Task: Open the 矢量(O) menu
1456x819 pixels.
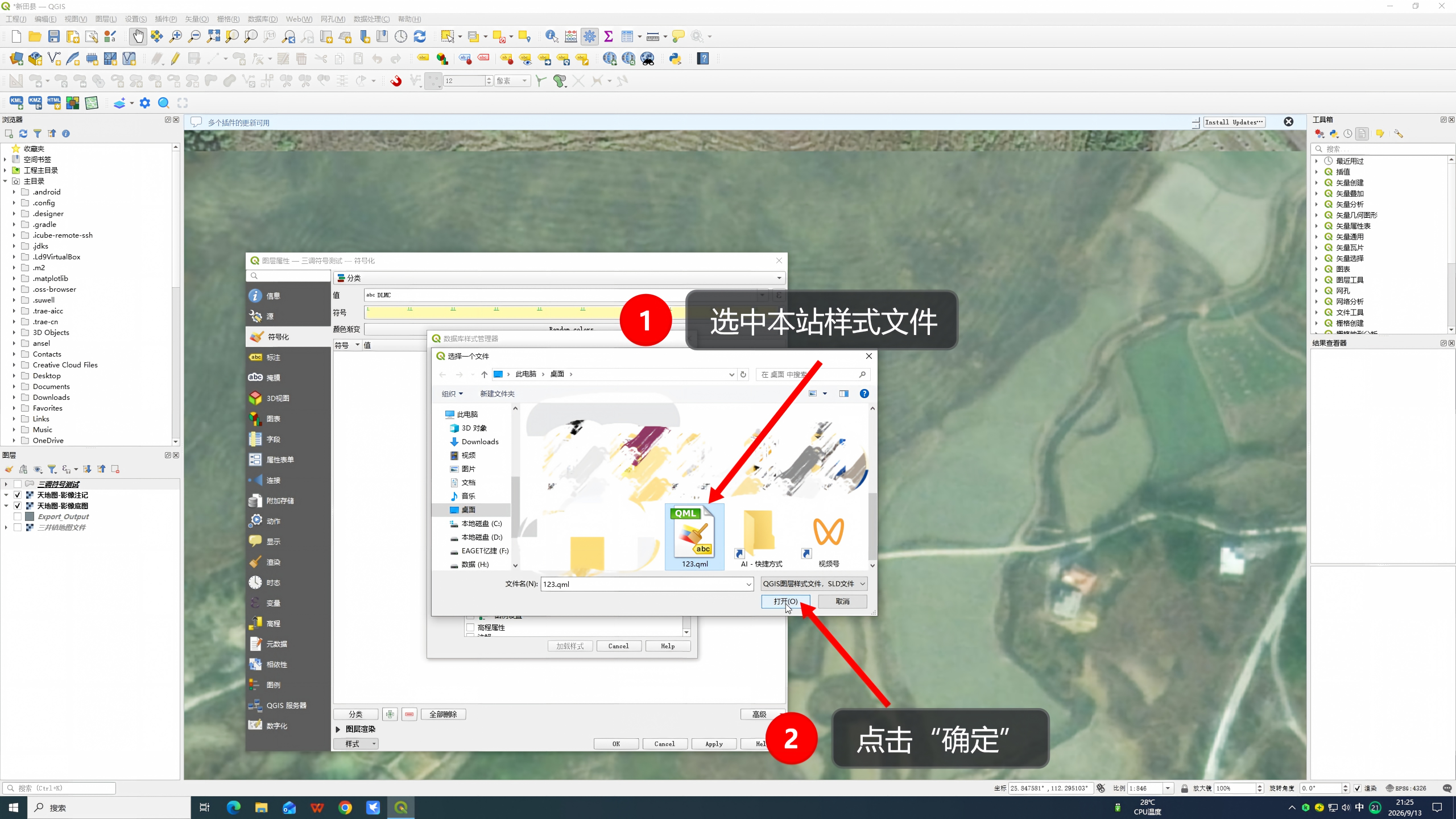Action: [196, 19]
